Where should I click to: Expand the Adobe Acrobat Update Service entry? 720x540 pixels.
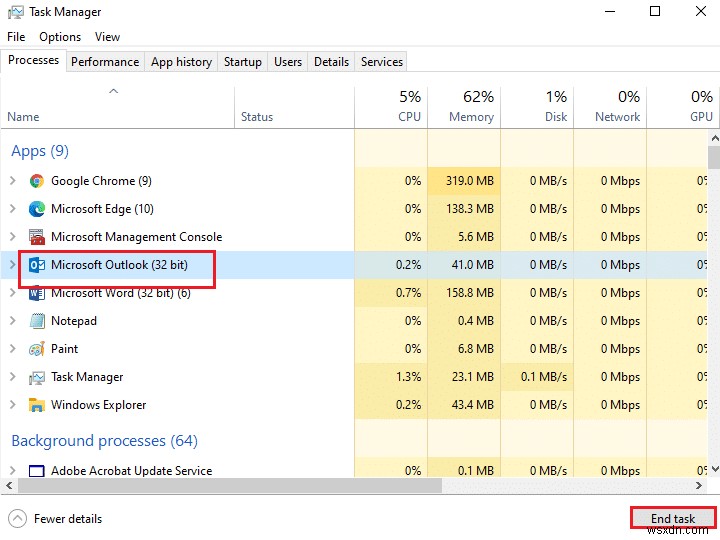(13, 471)
